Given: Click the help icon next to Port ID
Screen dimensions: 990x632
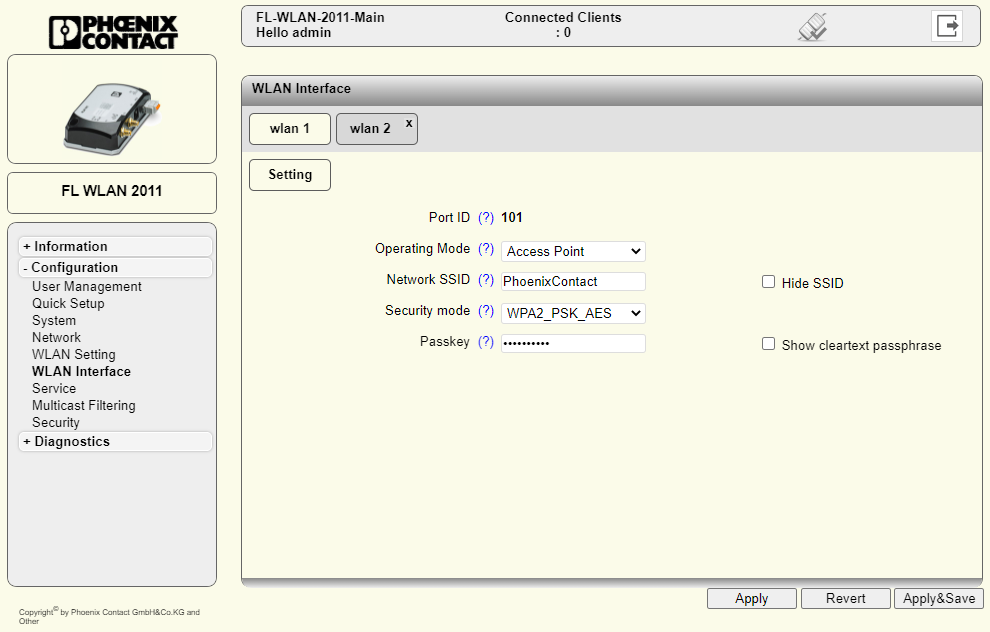Looking at the screenshot, I should pyautogui.click(x=486, y=218).
